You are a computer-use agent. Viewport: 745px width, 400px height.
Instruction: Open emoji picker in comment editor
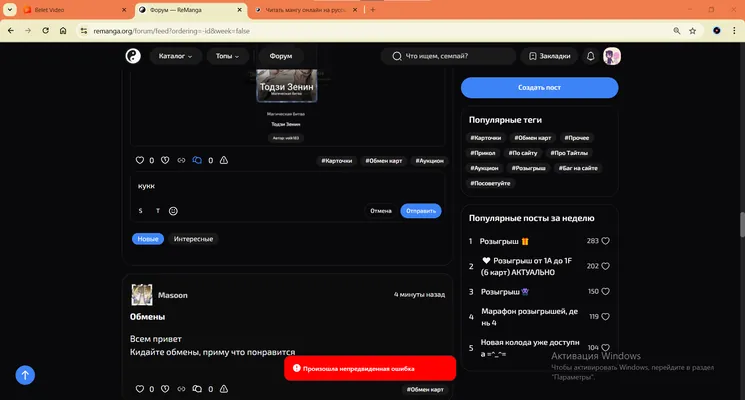[x=173, y=211]
